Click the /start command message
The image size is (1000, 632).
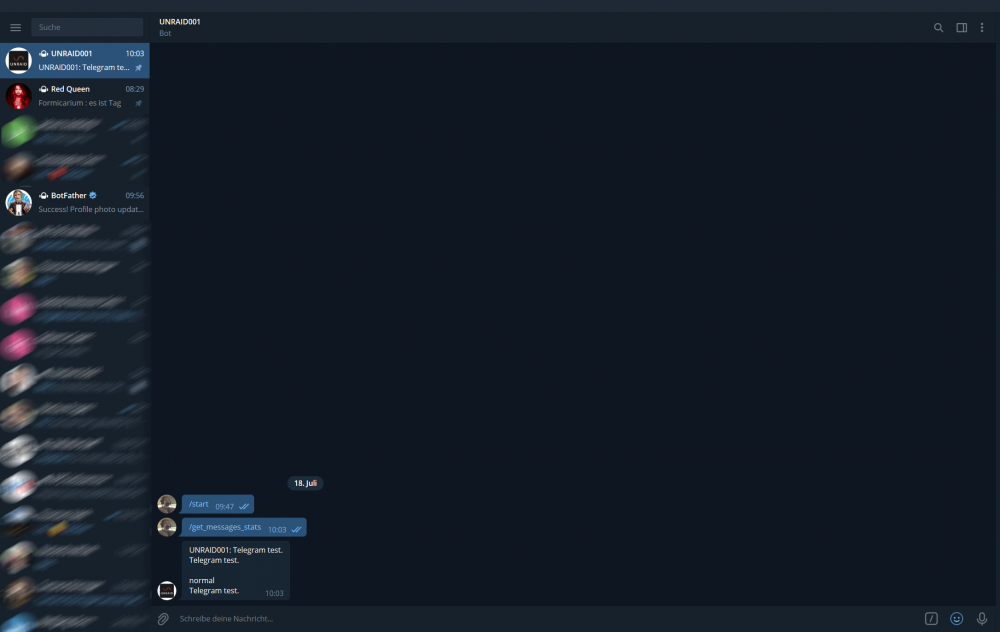(x=217, y=504)
